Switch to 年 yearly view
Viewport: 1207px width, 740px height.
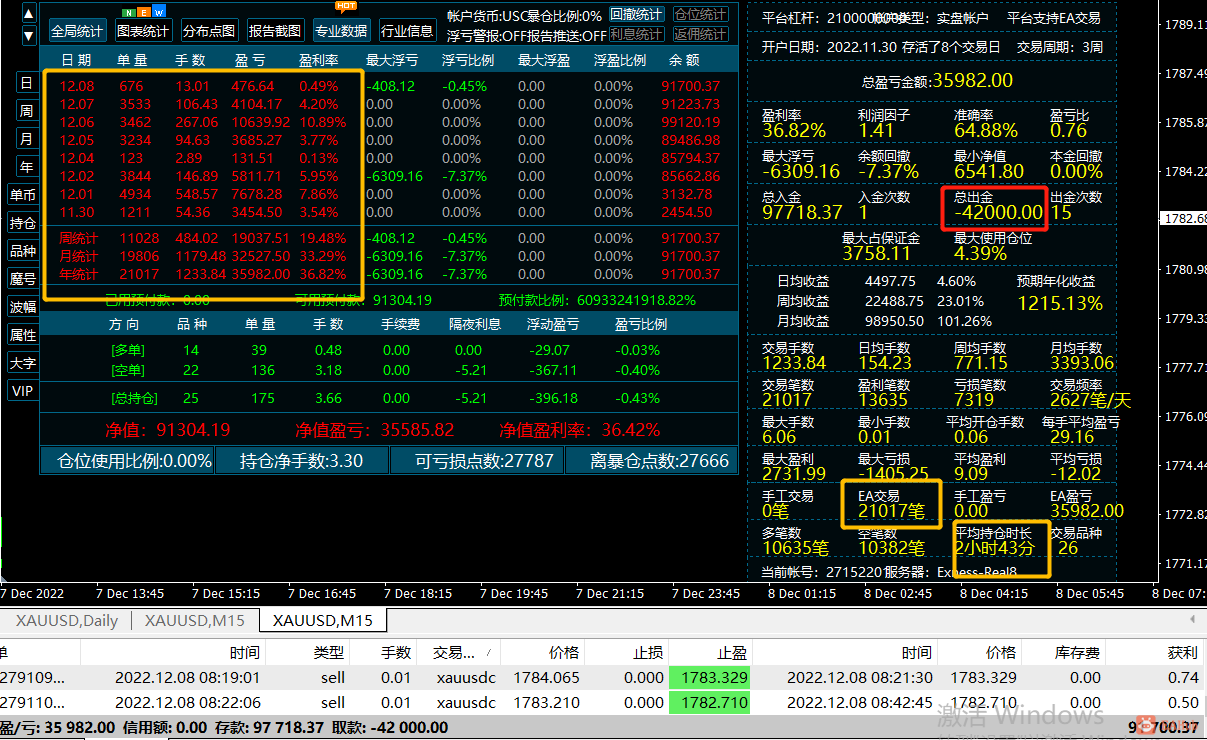pos(27,167)
